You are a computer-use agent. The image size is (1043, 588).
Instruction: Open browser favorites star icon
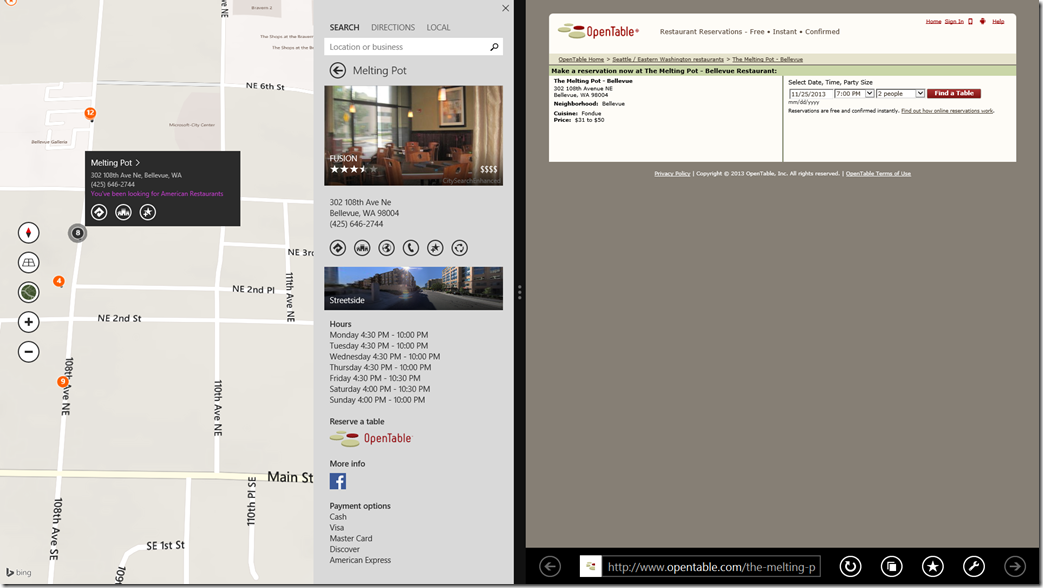[932, 567]
